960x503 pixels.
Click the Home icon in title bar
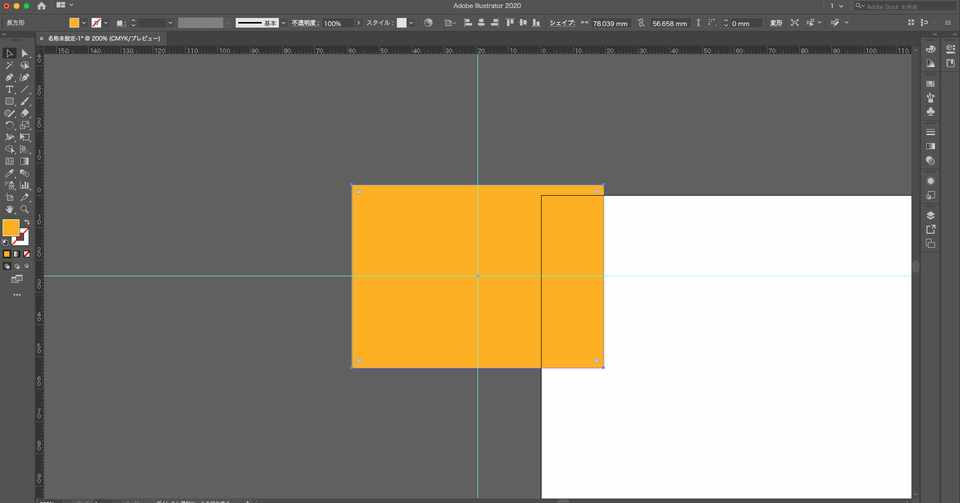(x=42, y=6)
